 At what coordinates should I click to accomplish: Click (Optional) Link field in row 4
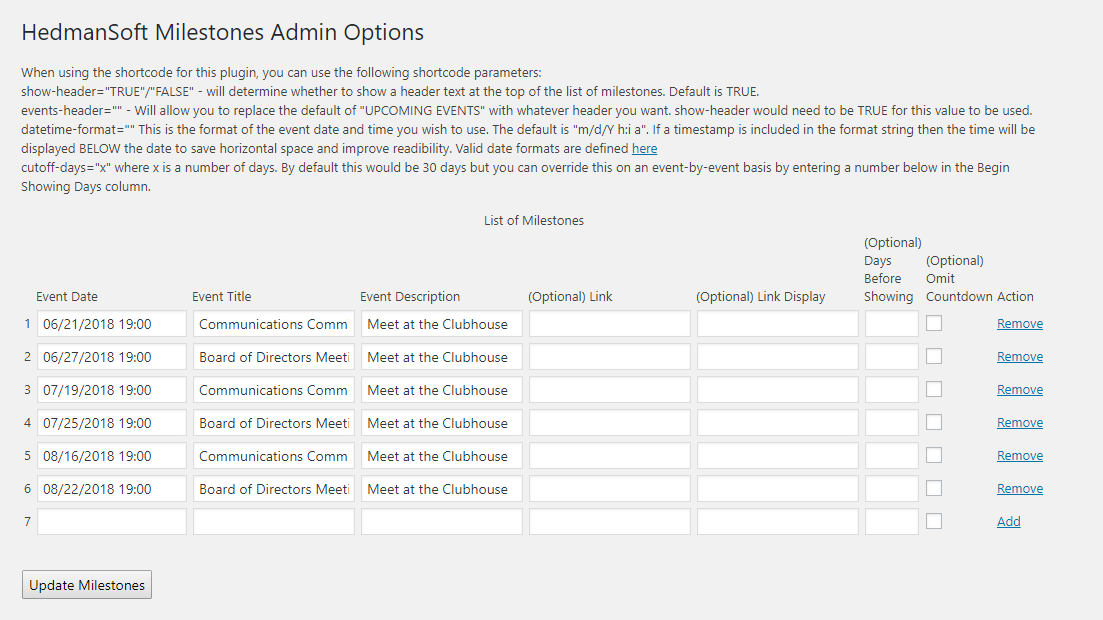pyautogui.click(x=610, y=423)
